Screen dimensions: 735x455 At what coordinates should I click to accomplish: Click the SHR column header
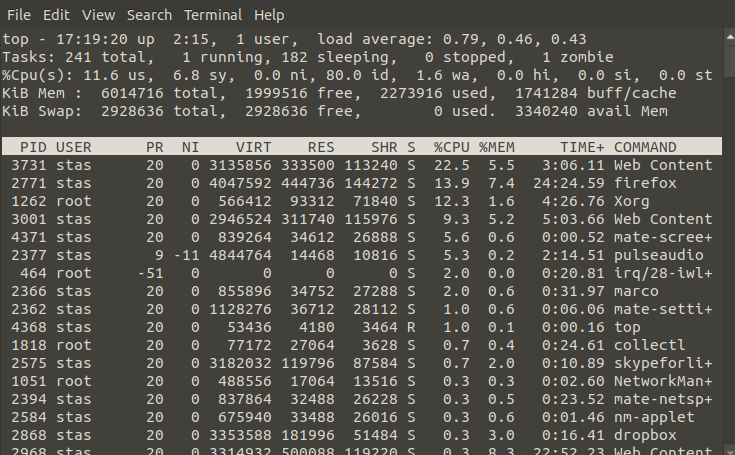click(x=384, y=147)
